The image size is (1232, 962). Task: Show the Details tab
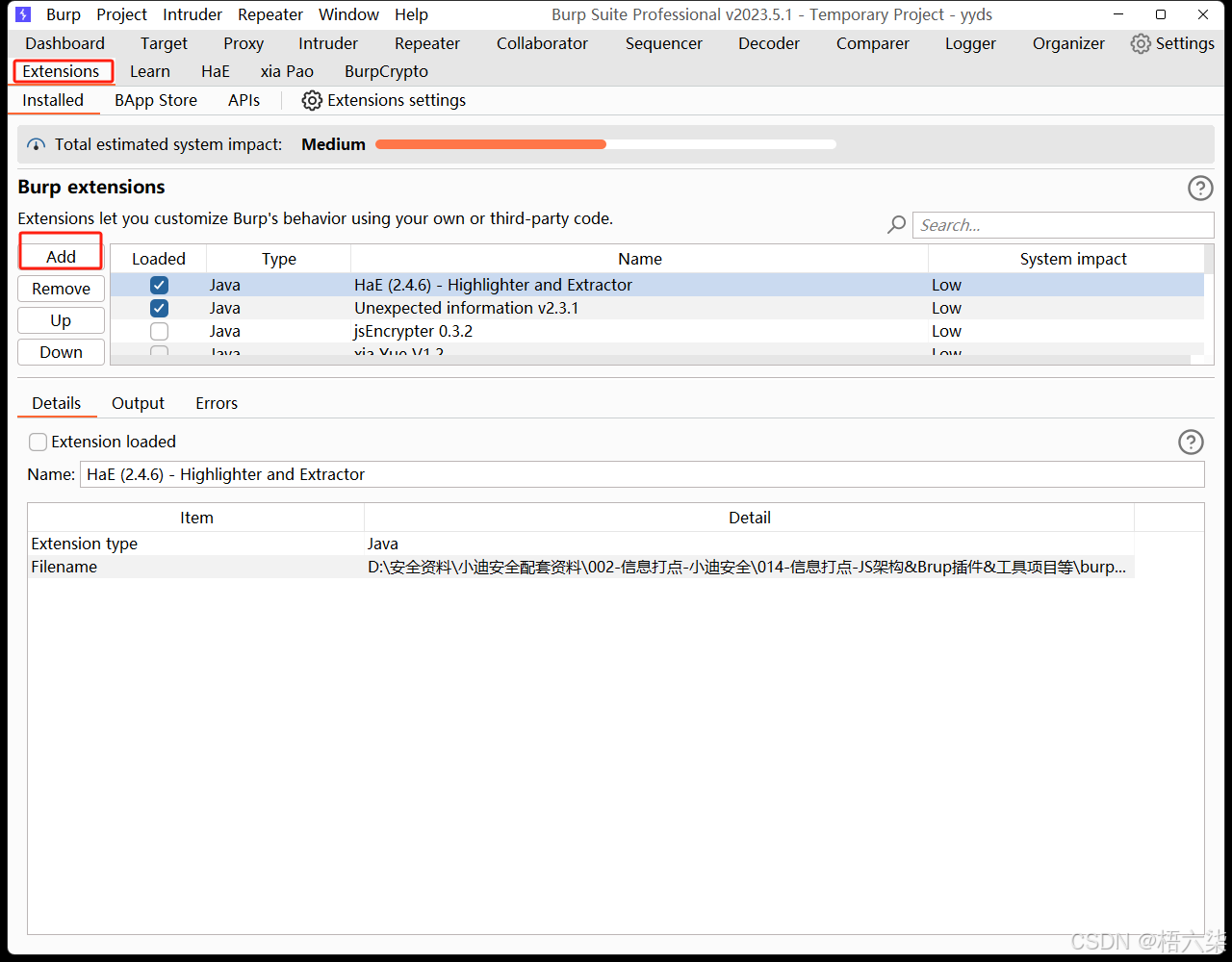[x=57, y=403]
